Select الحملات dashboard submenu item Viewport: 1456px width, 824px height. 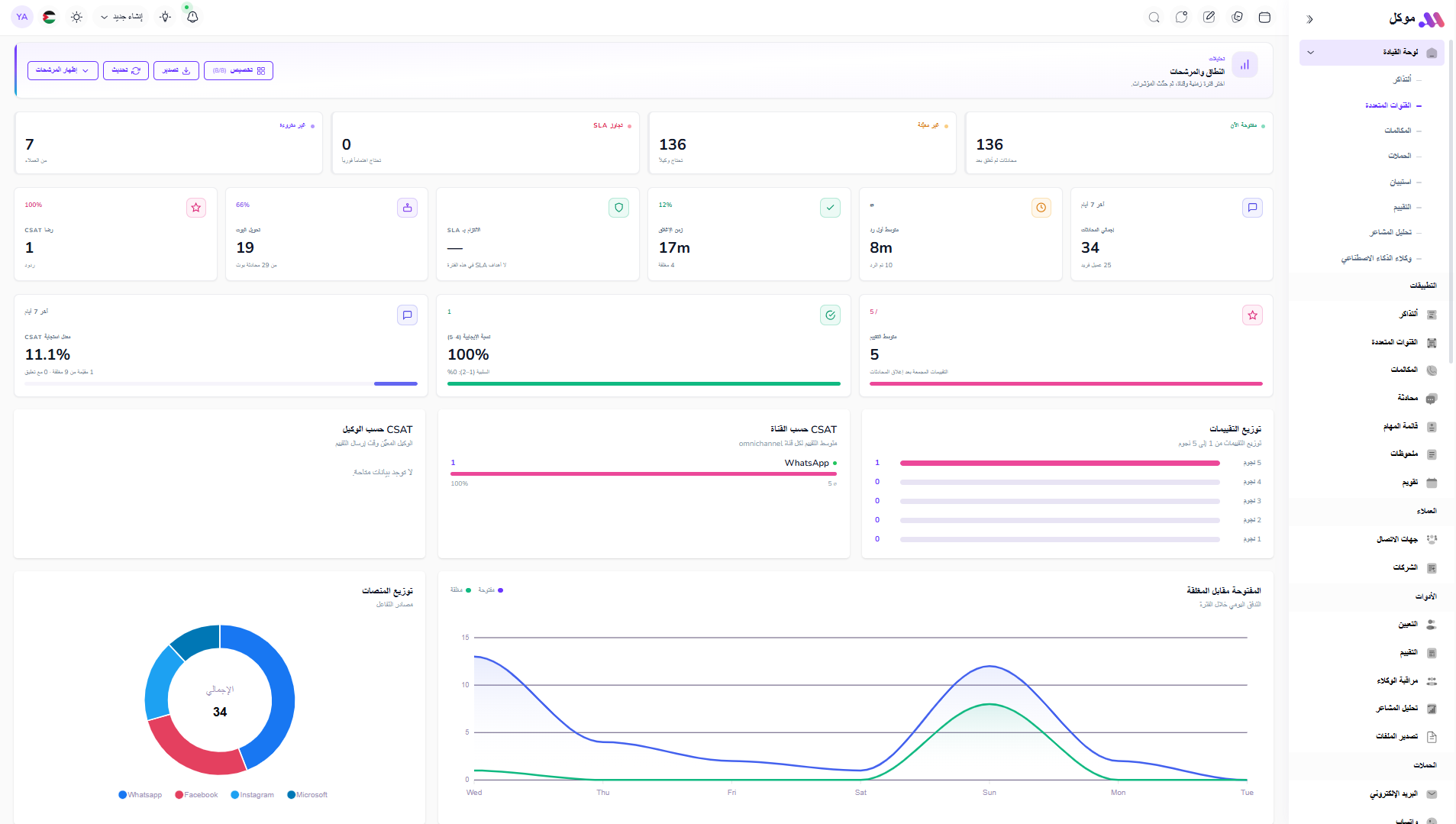tap(1400, 156)
